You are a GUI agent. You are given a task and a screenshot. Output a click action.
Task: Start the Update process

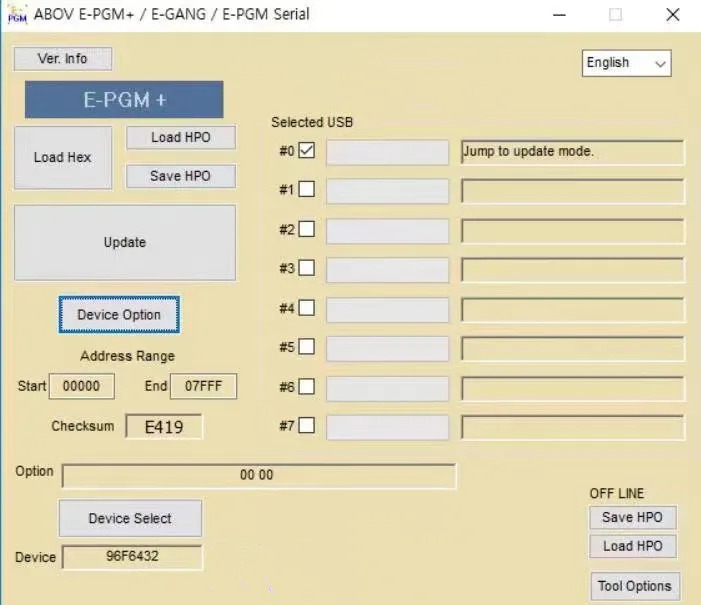coord(125,242)
